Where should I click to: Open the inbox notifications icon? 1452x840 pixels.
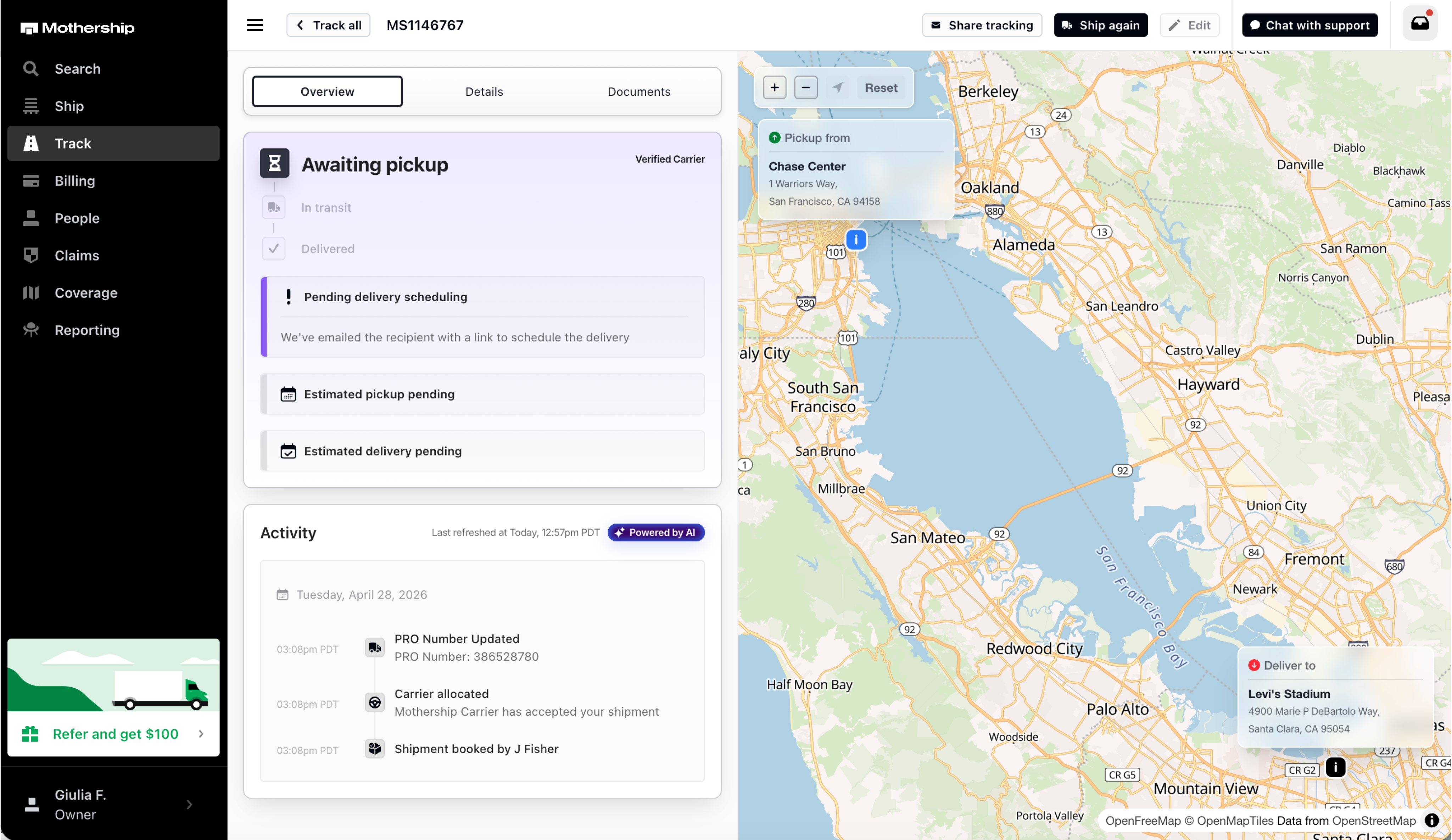[x=1420, y=23]
